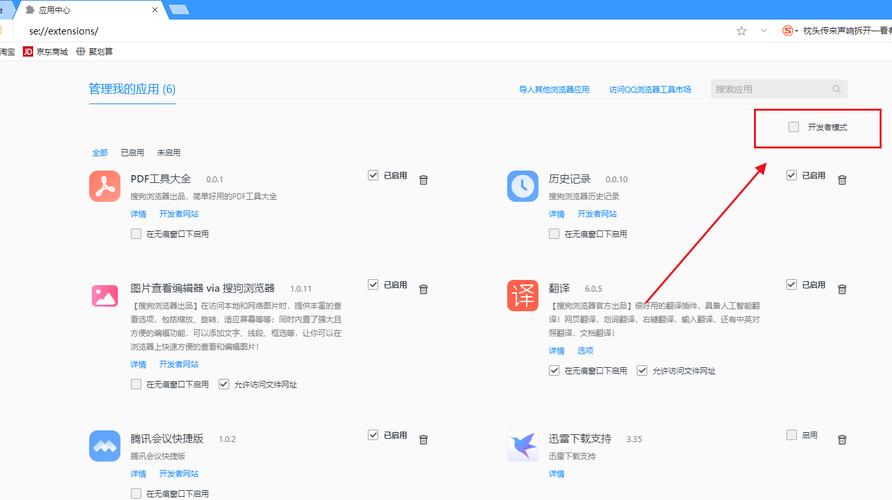
Task: Click the 历史记录 clock icon
Action: (522, 186)
